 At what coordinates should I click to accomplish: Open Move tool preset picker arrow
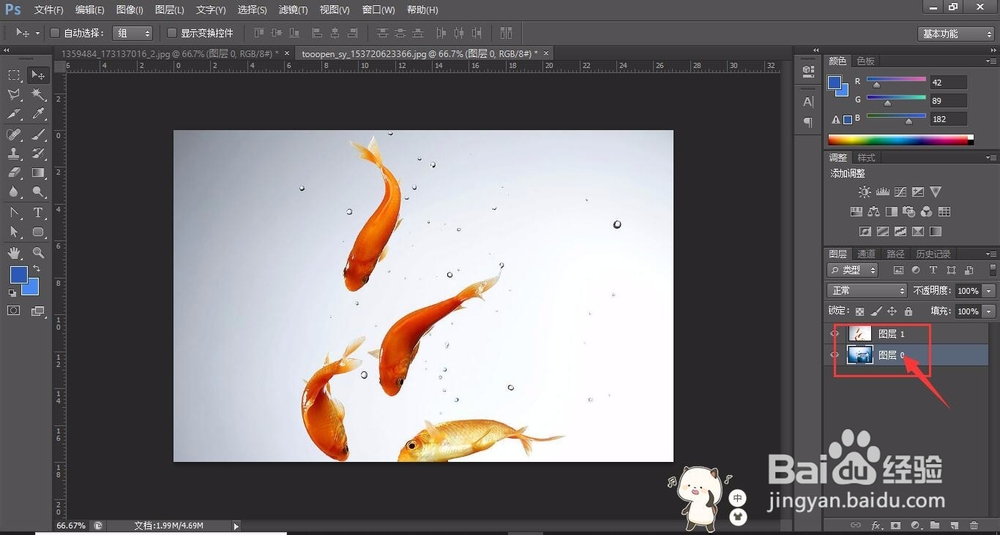tap(37, 33)
